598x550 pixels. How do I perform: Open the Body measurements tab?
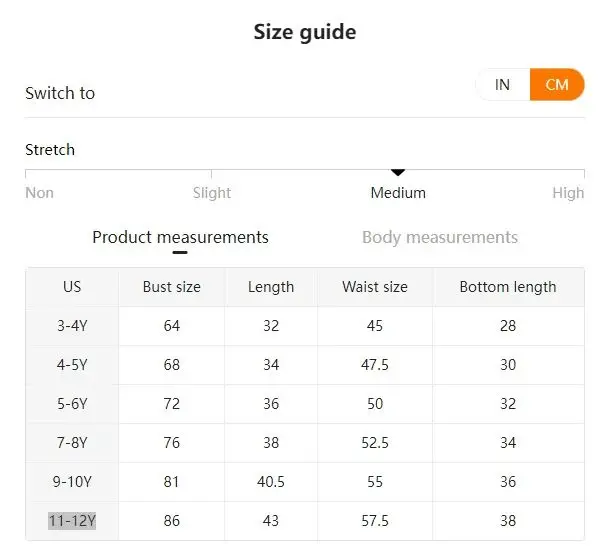click(x=440, y=237)
